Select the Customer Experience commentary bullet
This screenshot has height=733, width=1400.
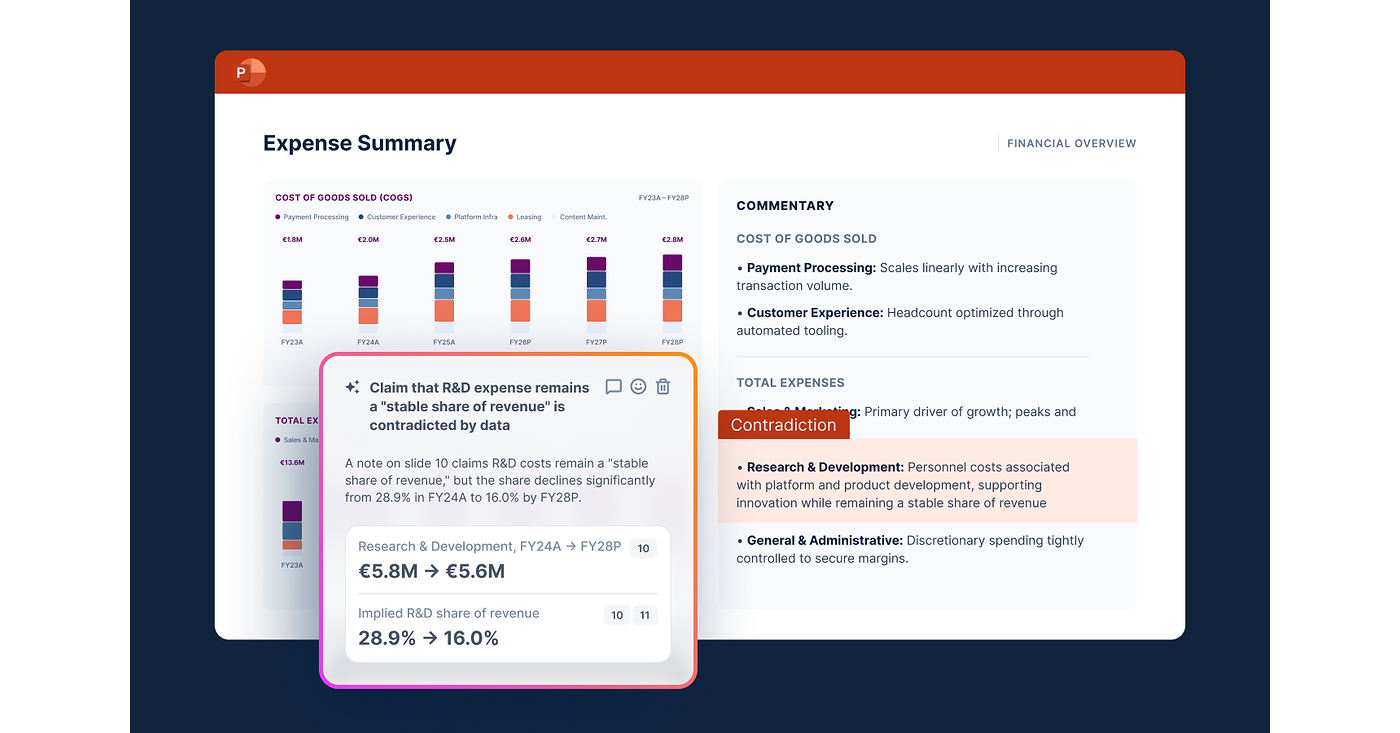click(x=900, y=322)
